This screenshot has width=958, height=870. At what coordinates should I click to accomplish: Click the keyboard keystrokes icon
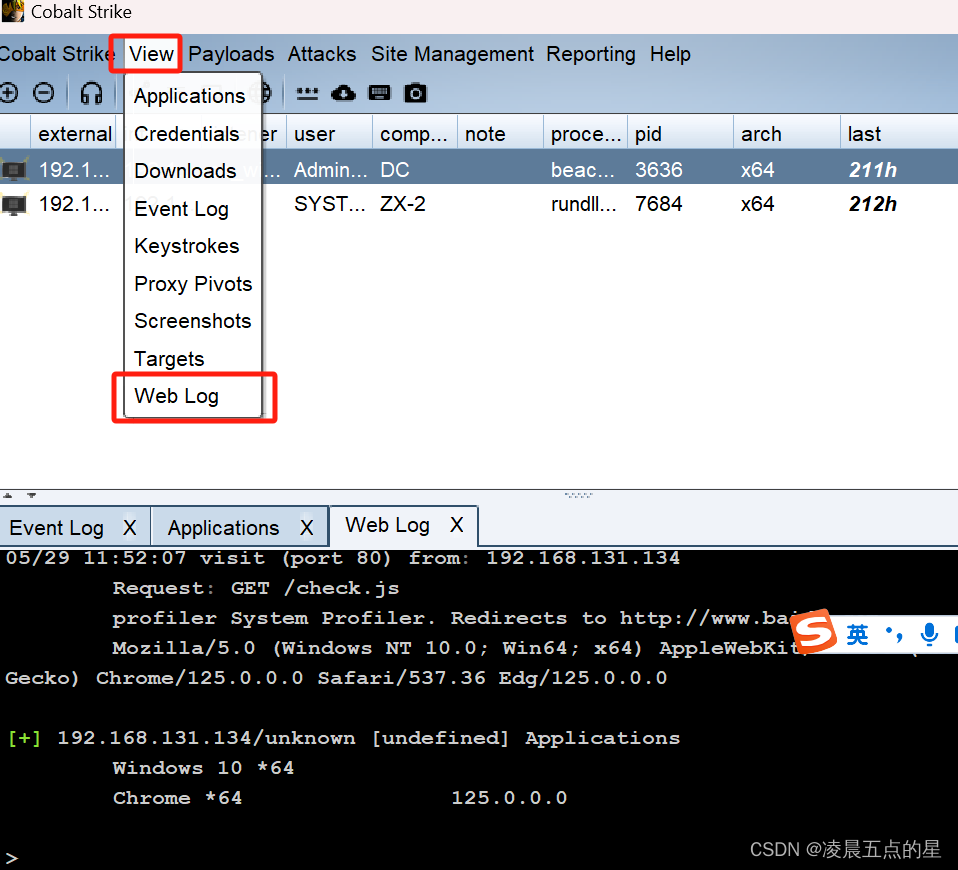tap(379, 93)
